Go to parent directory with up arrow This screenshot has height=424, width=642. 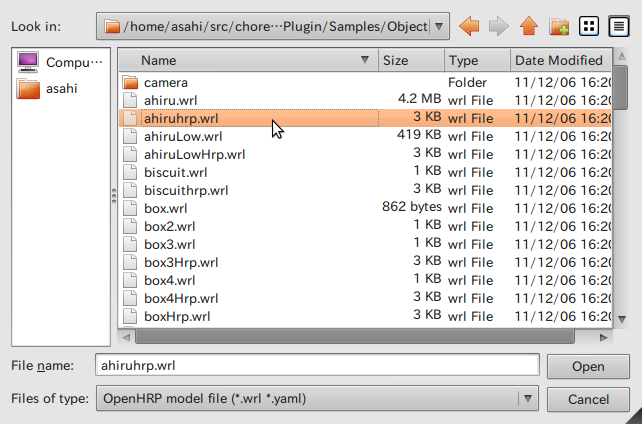click(529, 26)
